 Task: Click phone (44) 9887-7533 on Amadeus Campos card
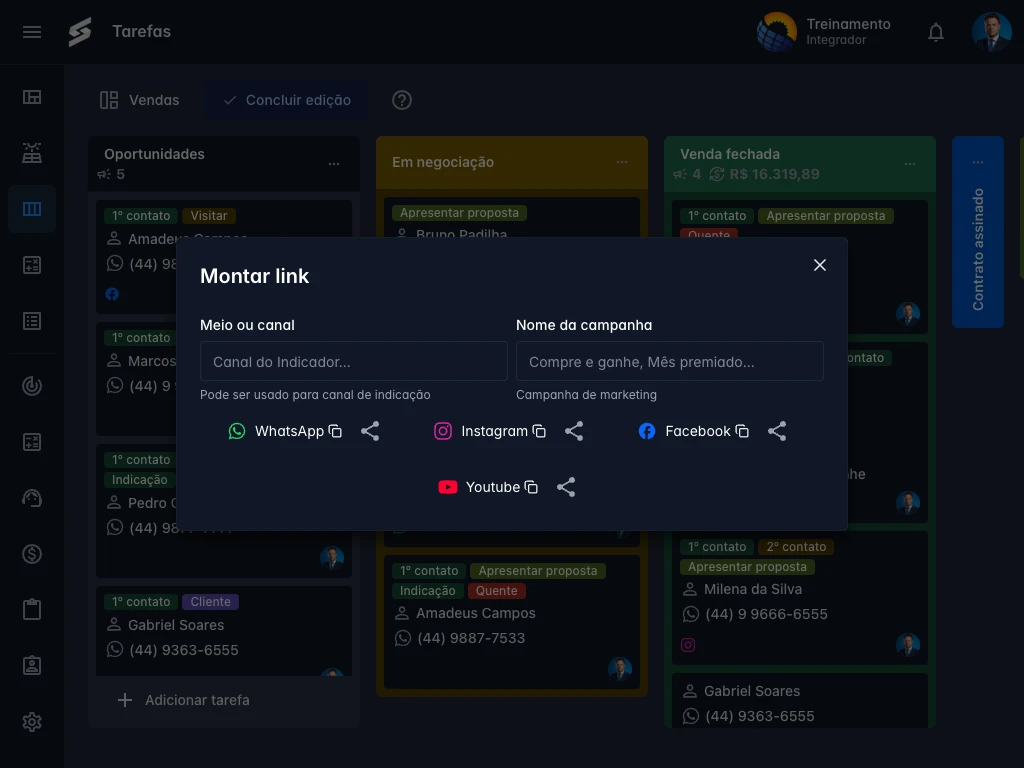click(471, 638)
